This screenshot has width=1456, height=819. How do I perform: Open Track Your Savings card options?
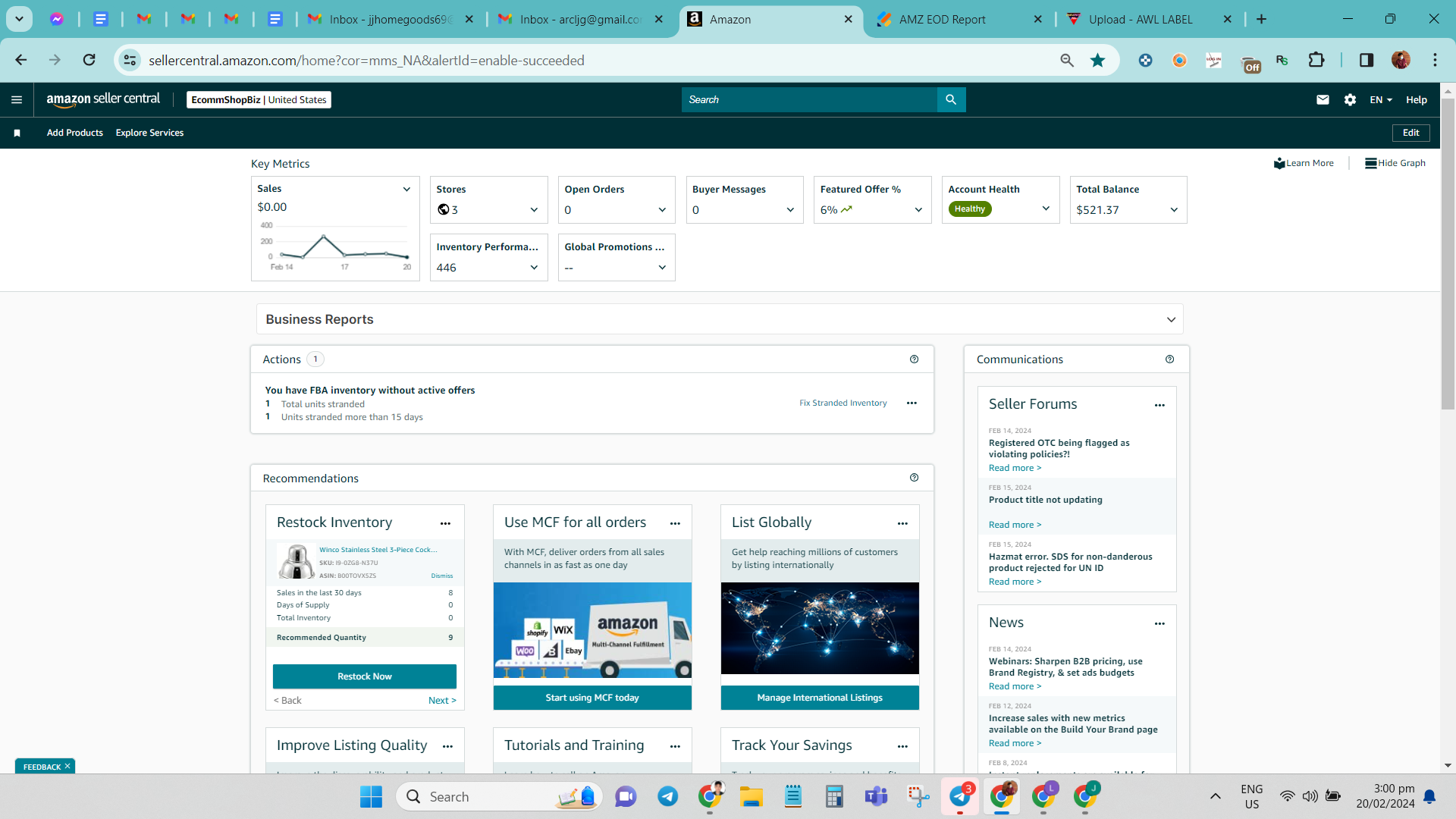902,747
